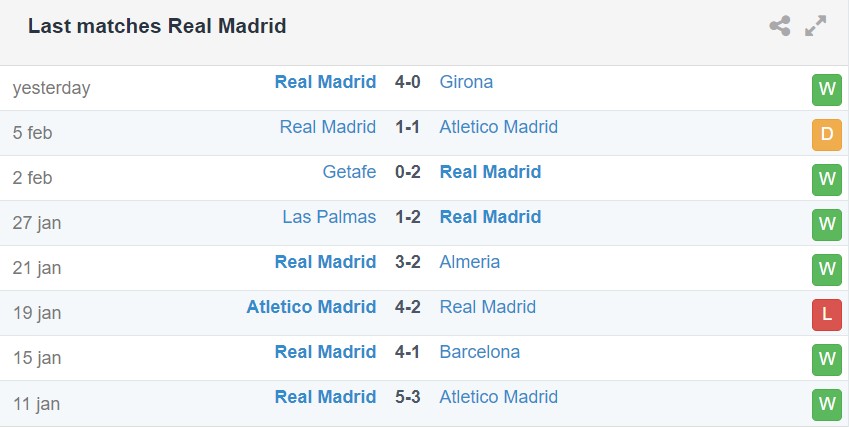The height and width of the screenshot is (427, 849).
Task: Click the share icon in the header
Action: click(x=780, y=27)
